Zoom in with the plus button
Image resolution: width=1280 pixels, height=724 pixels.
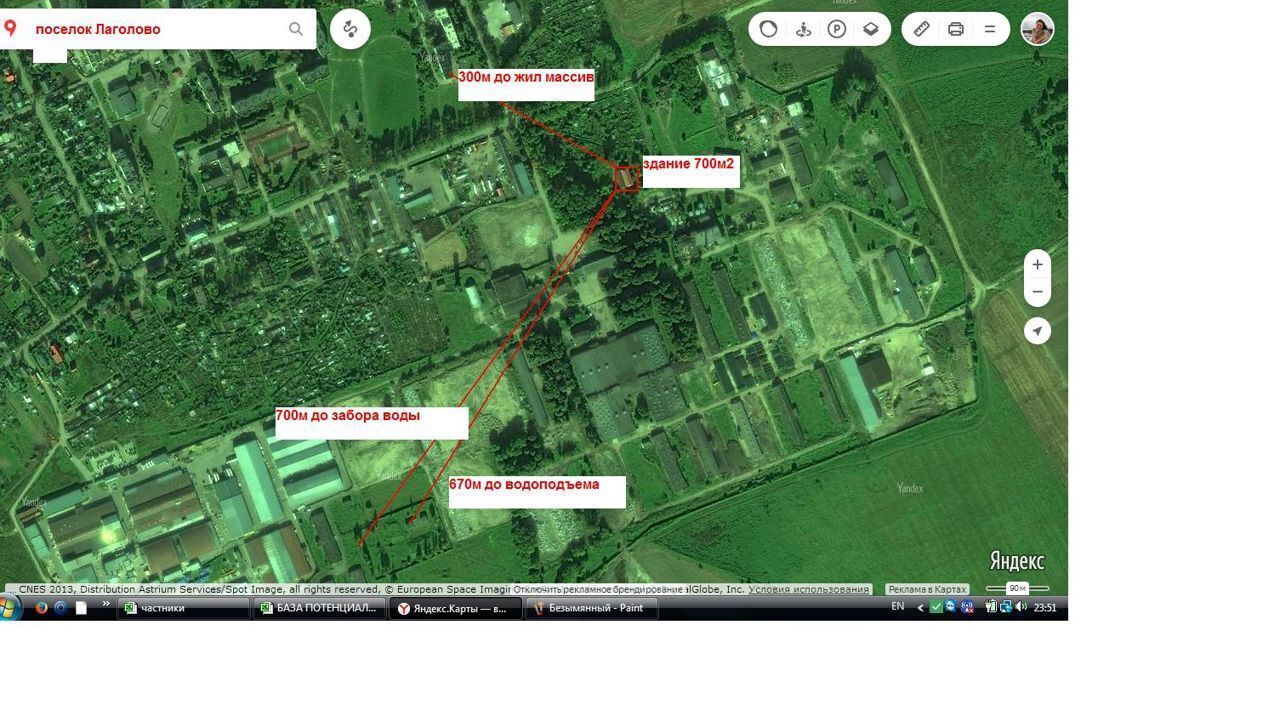click(x=1037, y=265)
